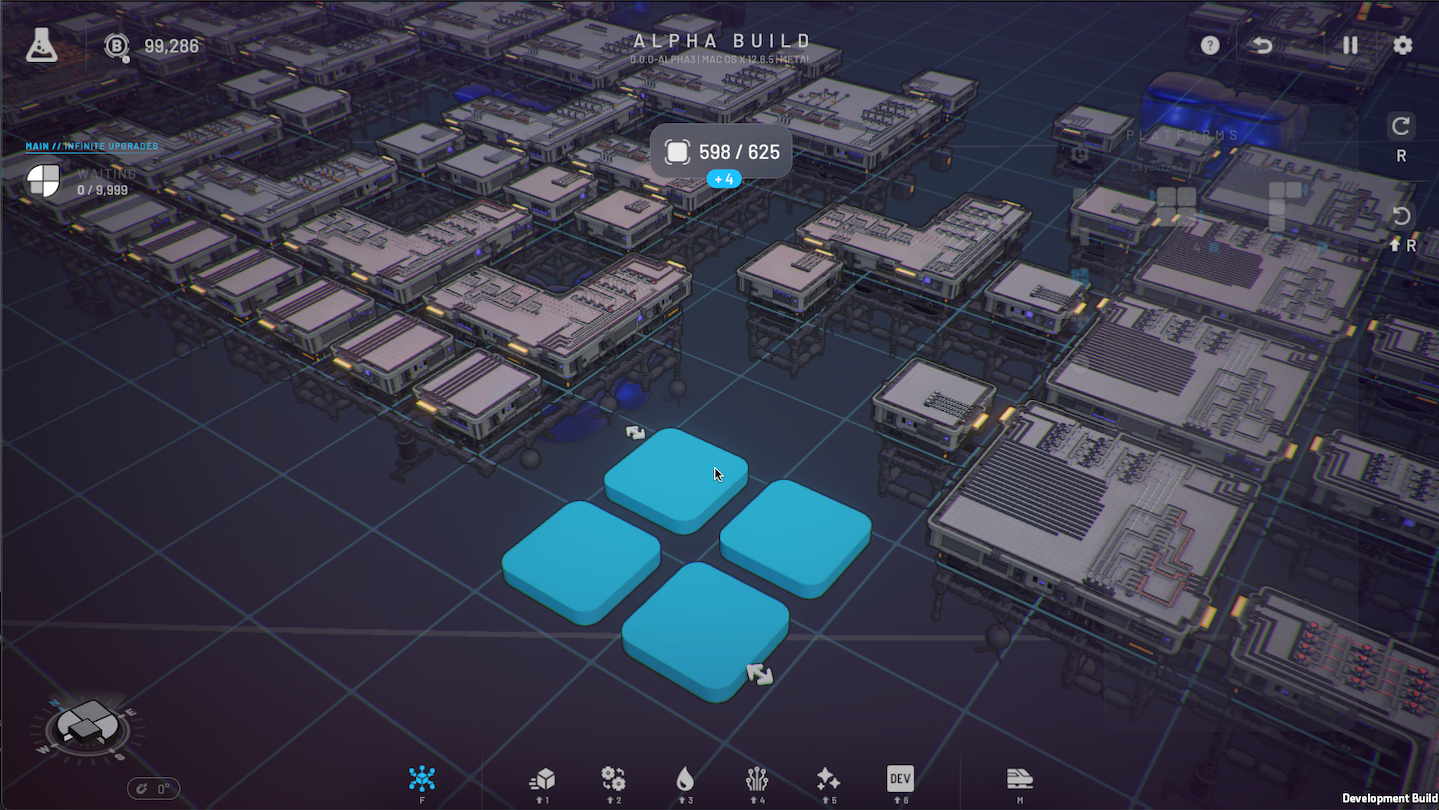Rotate platform clockwise with R button
1439x810 pixels.
click(1401, 126)
